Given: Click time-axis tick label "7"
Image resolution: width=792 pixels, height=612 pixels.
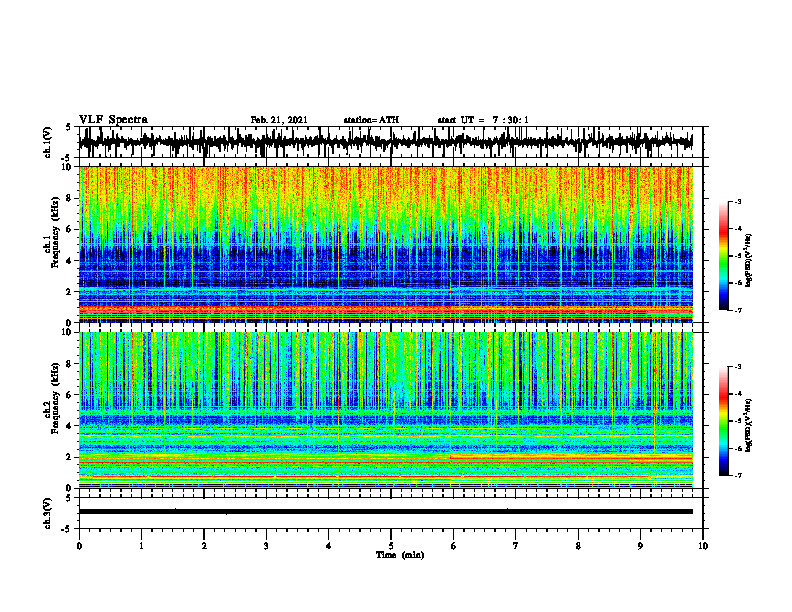Looking at the screenshot, I should 516,546.
